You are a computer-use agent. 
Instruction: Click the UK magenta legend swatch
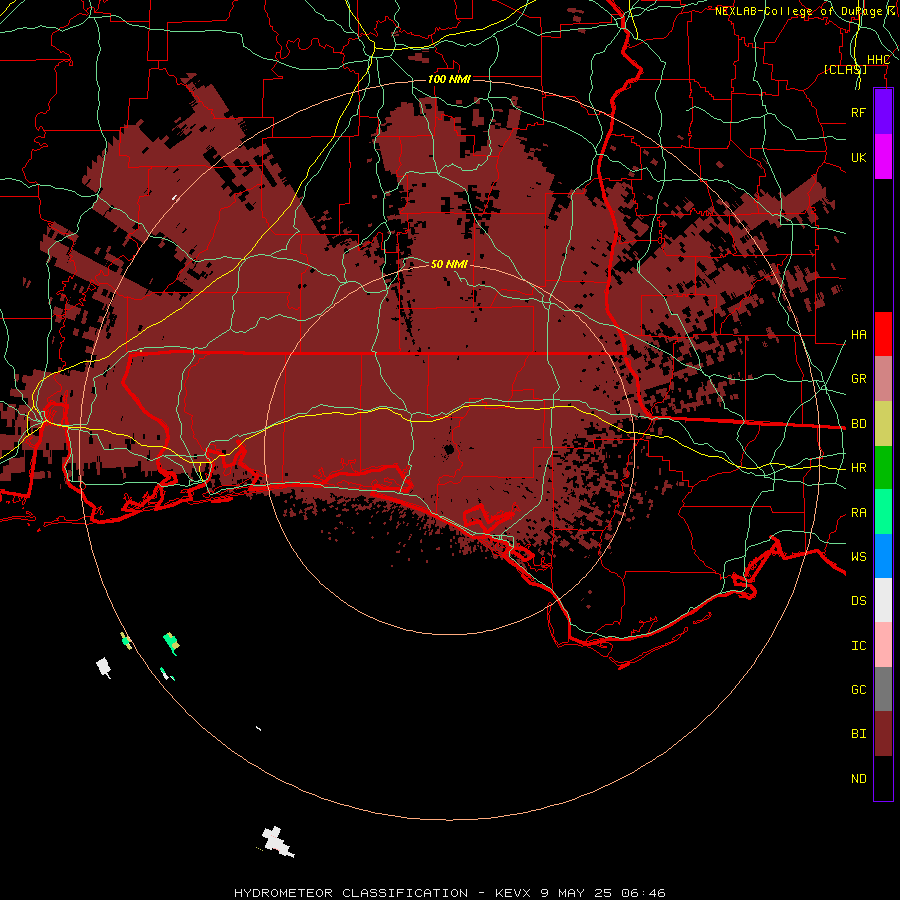click(x=883, y=157)
